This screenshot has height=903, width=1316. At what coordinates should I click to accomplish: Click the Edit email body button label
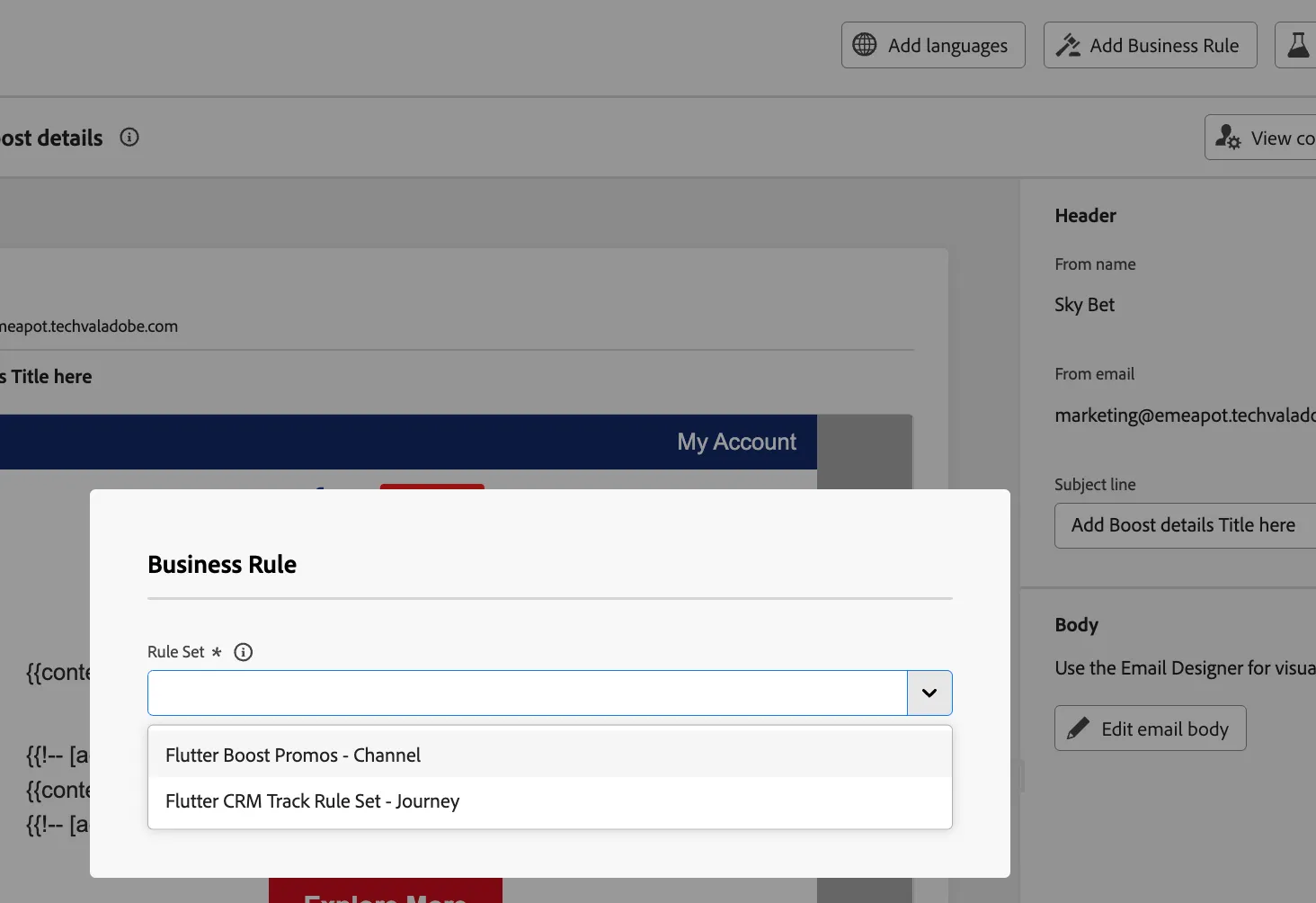(1165, 729)
